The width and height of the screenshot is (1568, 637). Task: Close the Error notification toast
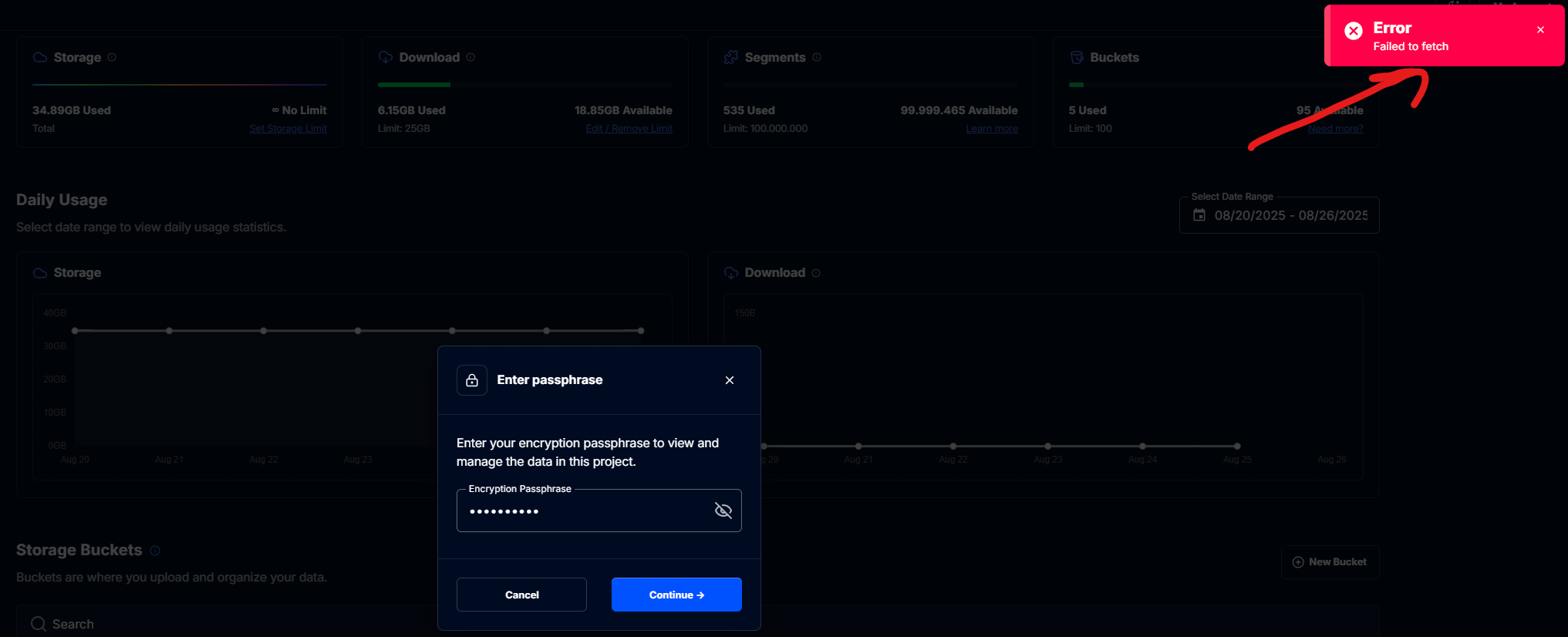[1540, 30]
